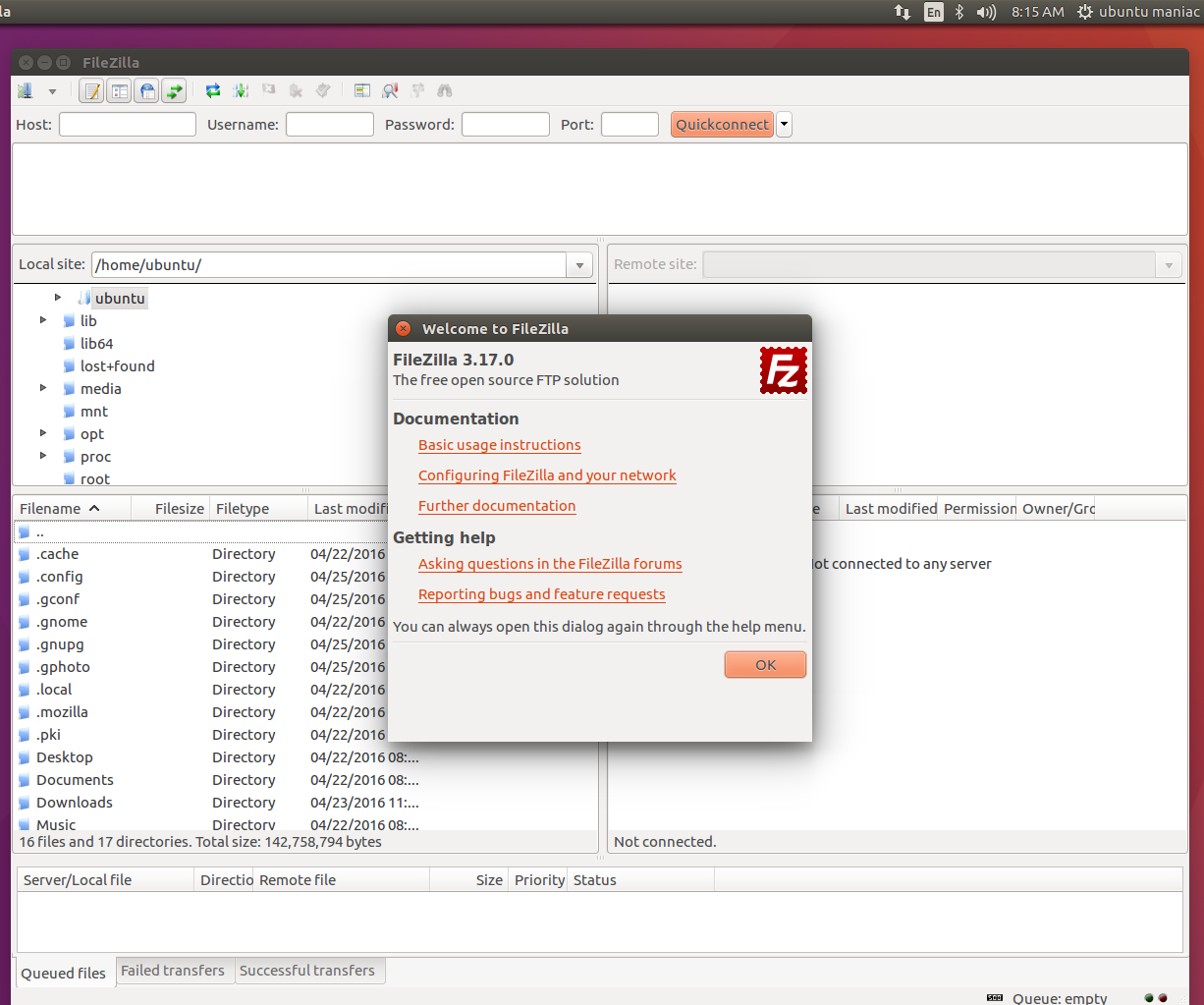Open the network indicator in top panel
Viewport: 1204px width, 1005px height.
[x=903, y=12]
